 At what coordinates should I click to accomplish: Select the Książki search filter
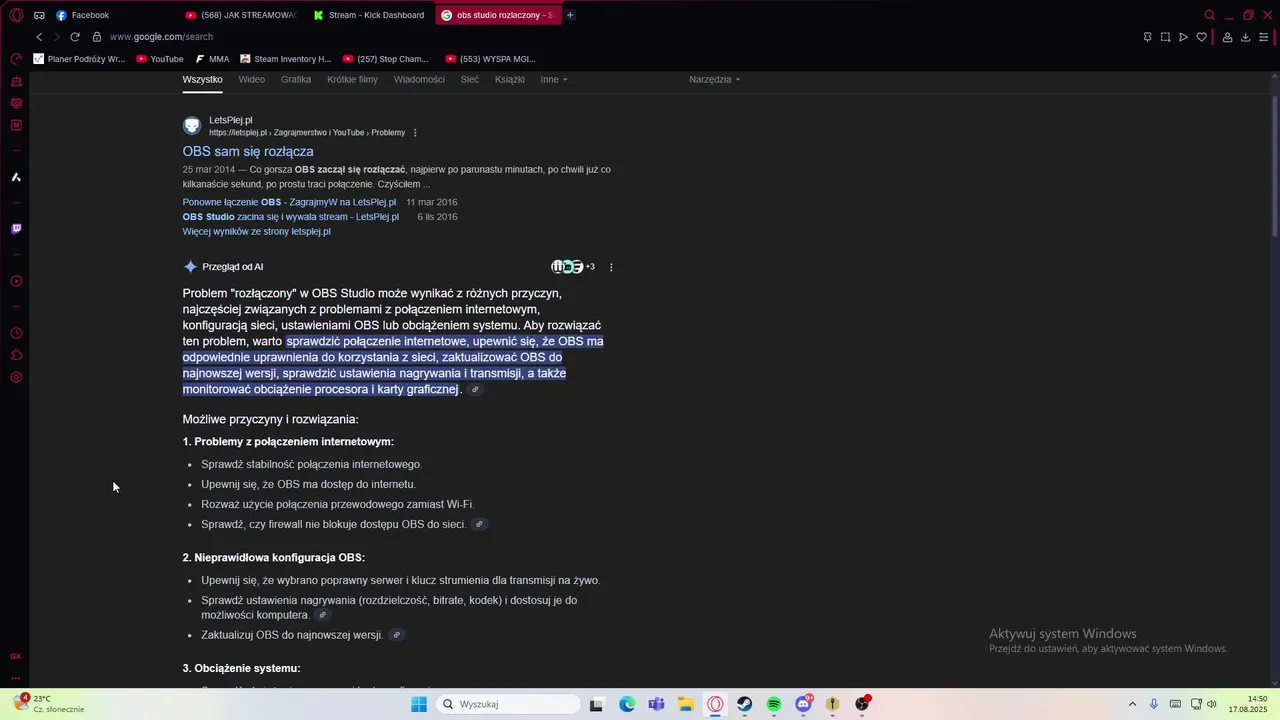click(510, 79)
